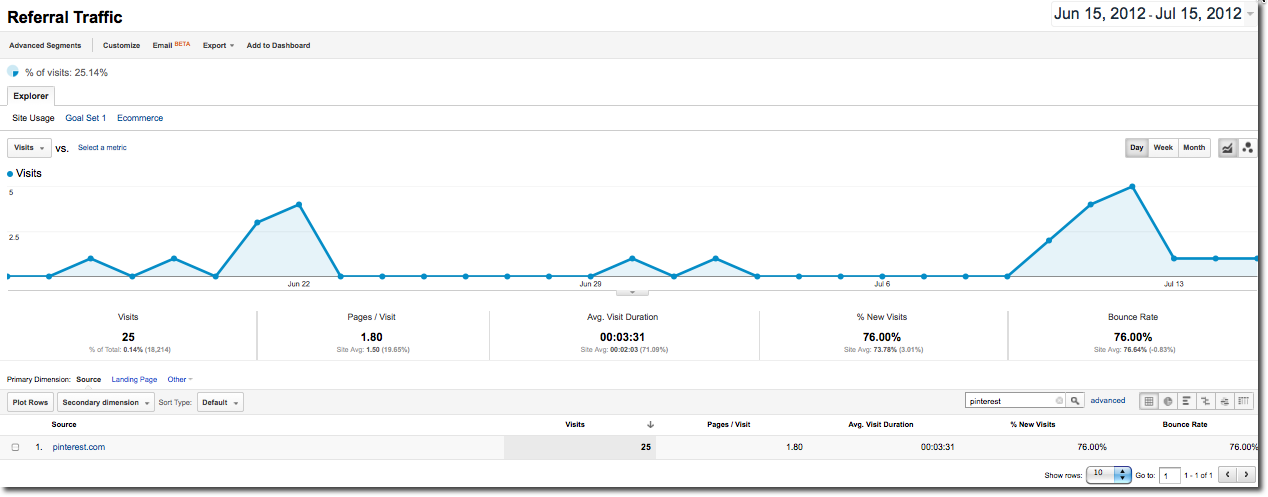The height and width of the screenshot is (497, 1268).
Task: Click the Go to page input field
Action: coord(1169,475)
